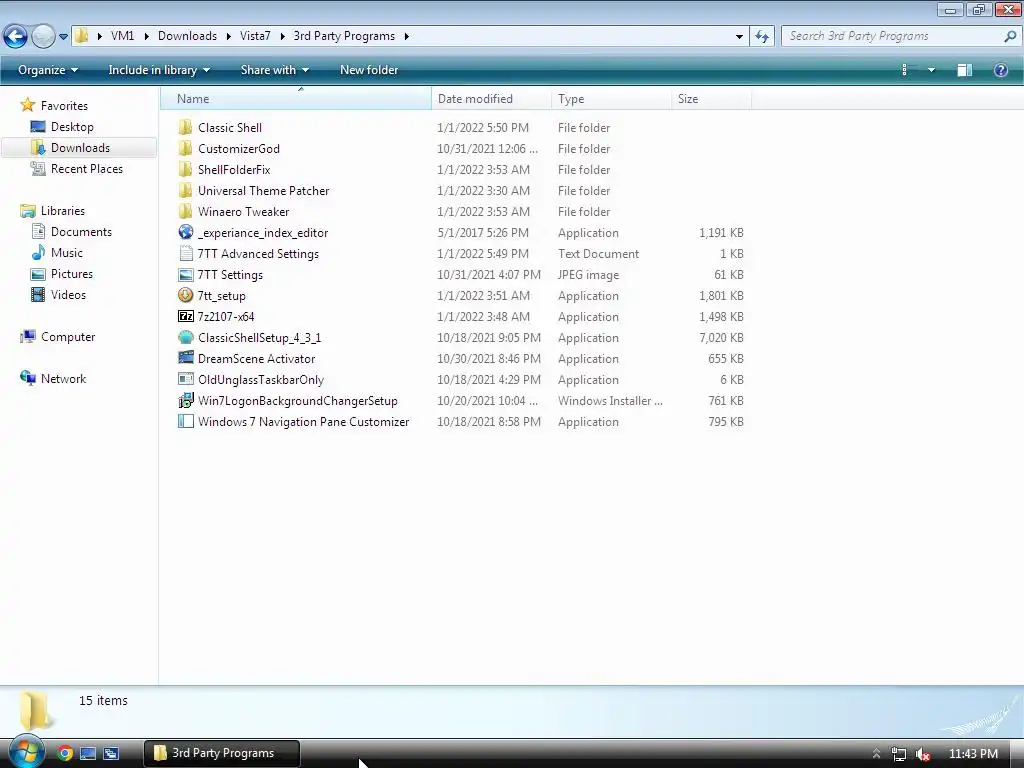This screenshot has width=1024, height=768.
Task: Open Help with the question mark icon
Action: pos(1000,70)
